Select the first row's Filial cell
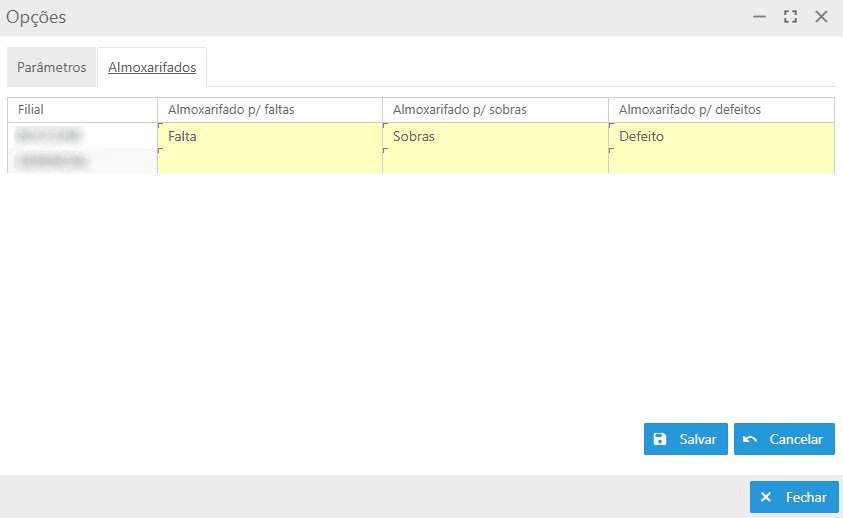This screenshot has height=518, width=843. [82, 135]
